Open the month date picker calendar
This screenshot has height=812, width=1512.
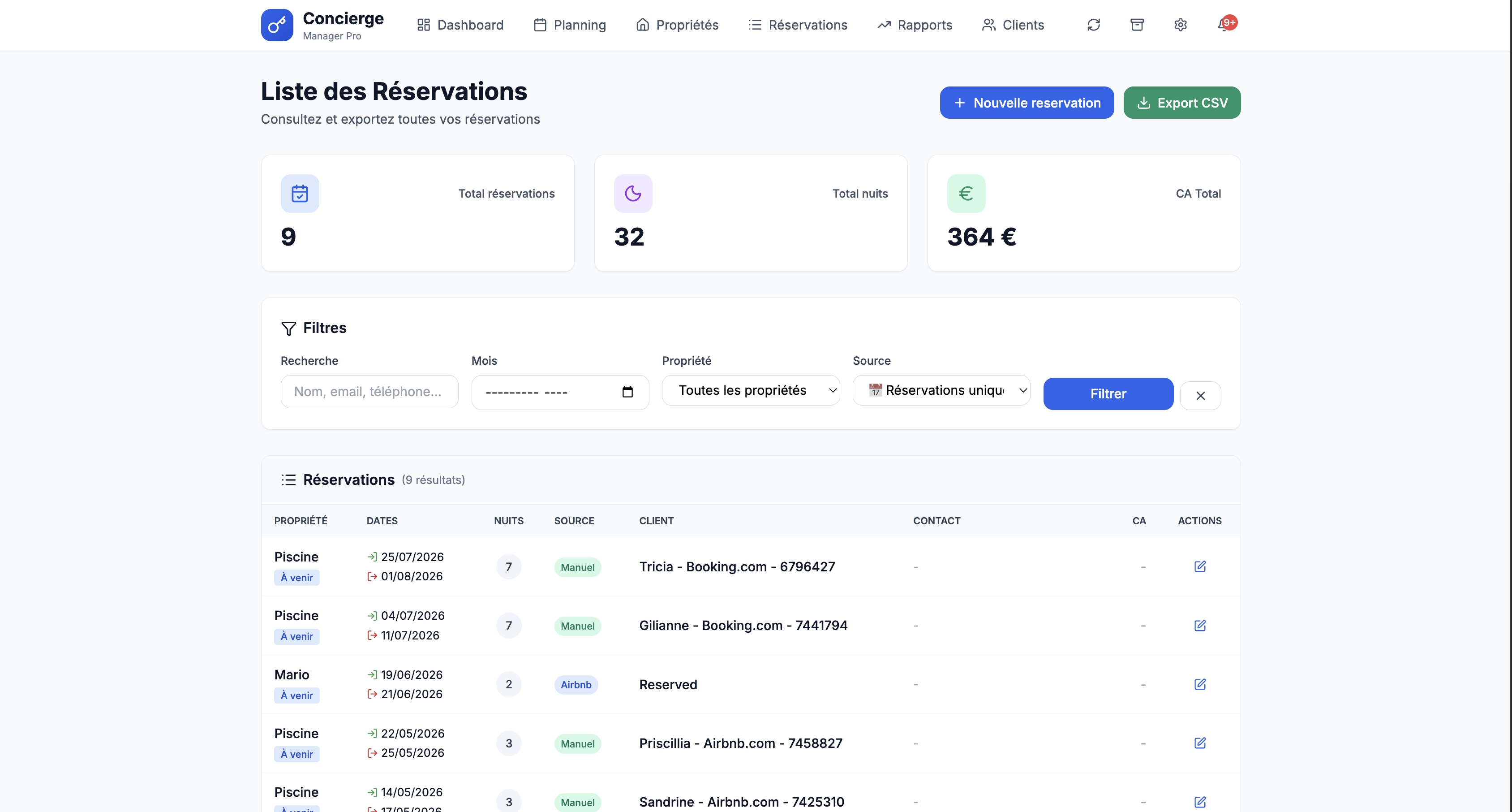(627, 392)
